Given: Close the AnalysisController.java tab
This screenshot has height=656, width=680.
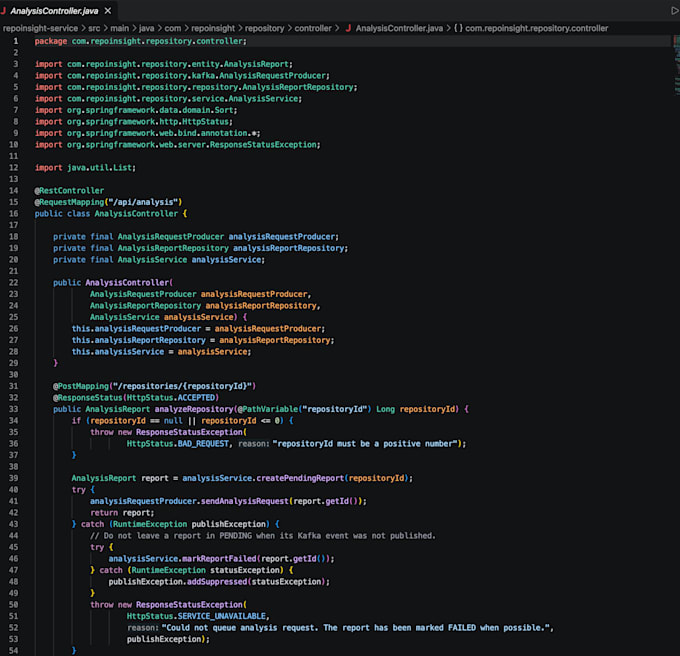Looking at the screenshot, I should coord(108,11).
